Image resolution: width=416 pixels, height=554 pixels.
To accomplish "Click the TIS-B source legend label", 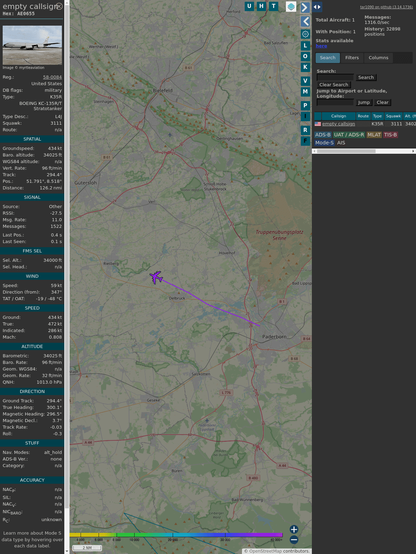I will (391, 135).
